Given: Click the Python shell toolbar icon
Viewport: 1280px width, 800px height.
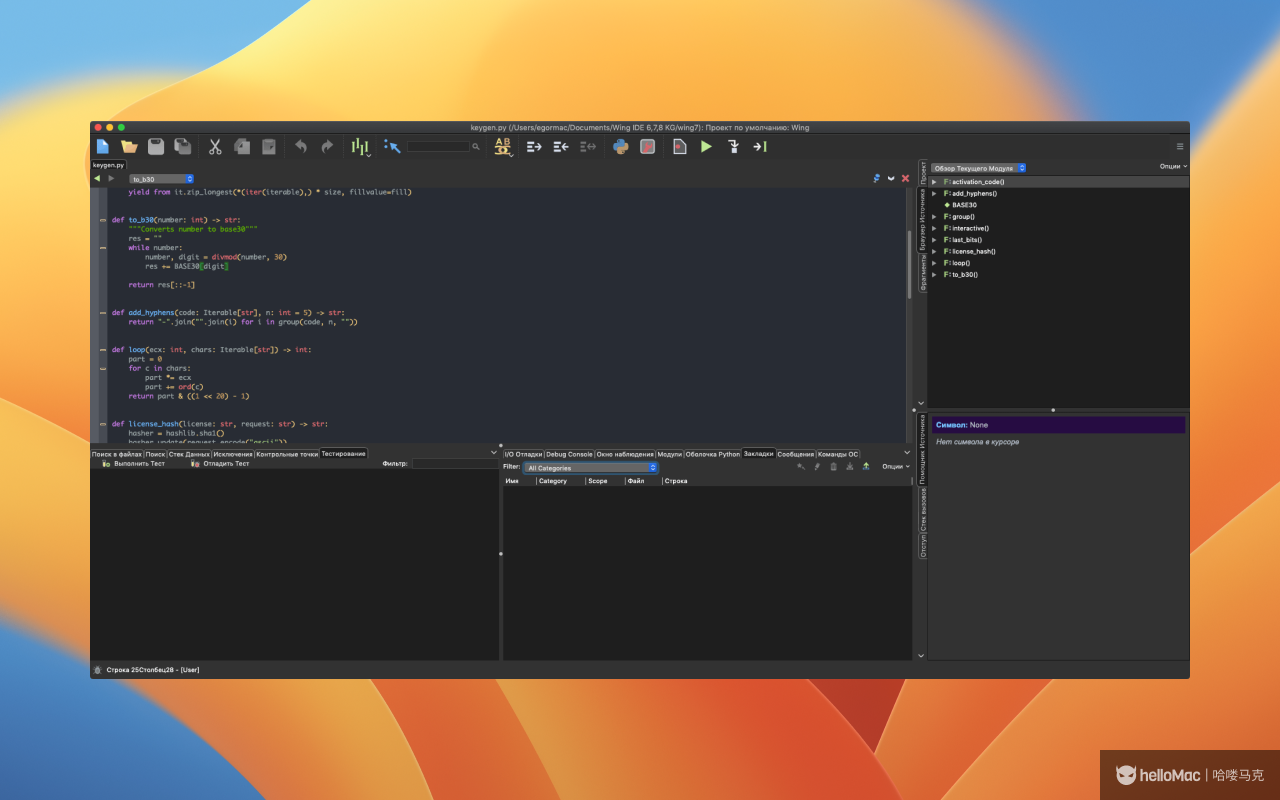Looking at the screenshot, I should click(620, 146).
